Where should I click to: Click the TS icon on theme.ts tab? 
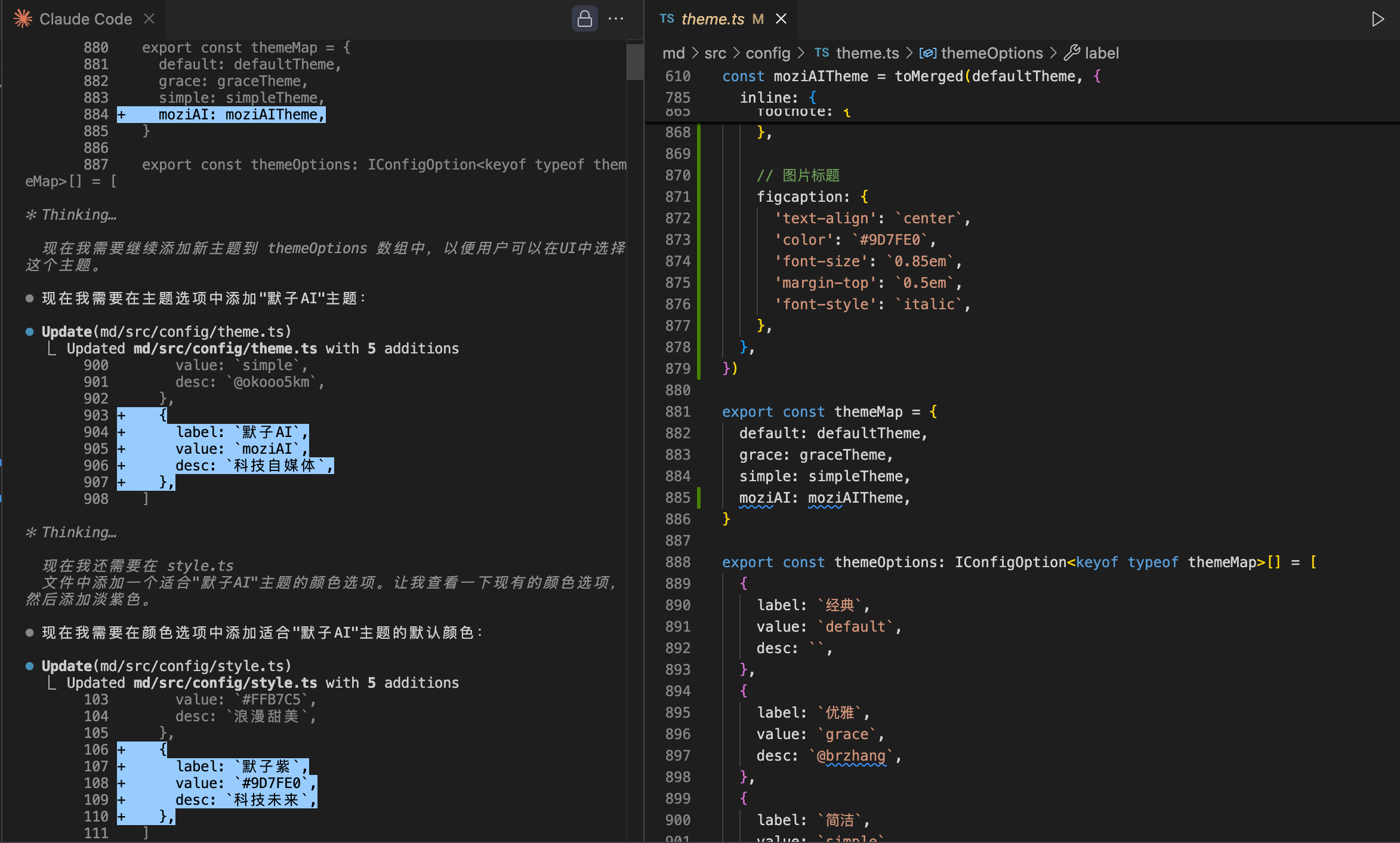(x=667, y=19)
